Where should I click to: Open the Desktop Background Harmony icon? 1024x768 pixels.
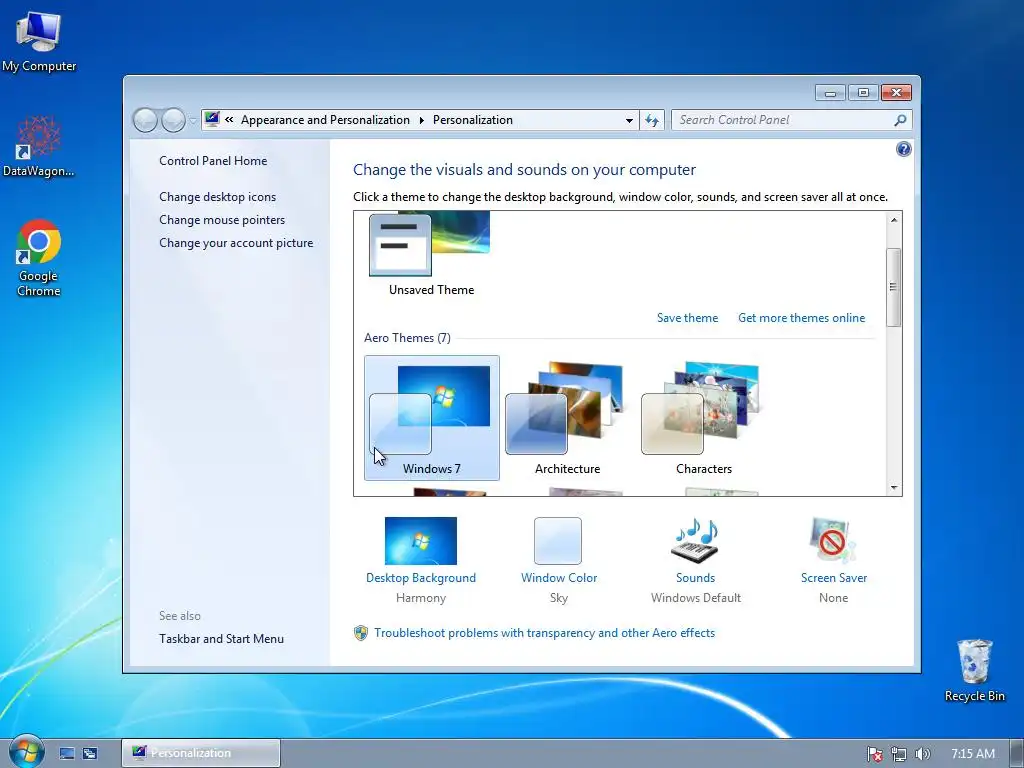[421, 541]
